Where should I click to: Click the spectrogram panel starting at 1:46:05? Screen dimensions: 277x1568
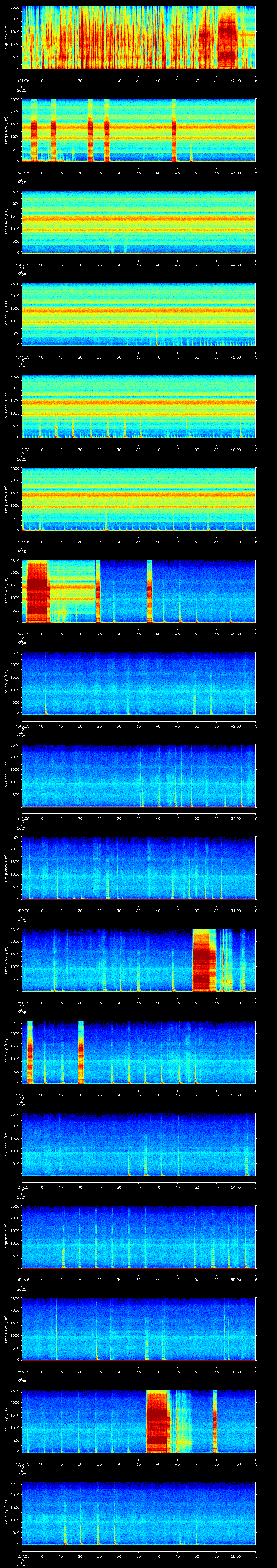tap(139, 499)
